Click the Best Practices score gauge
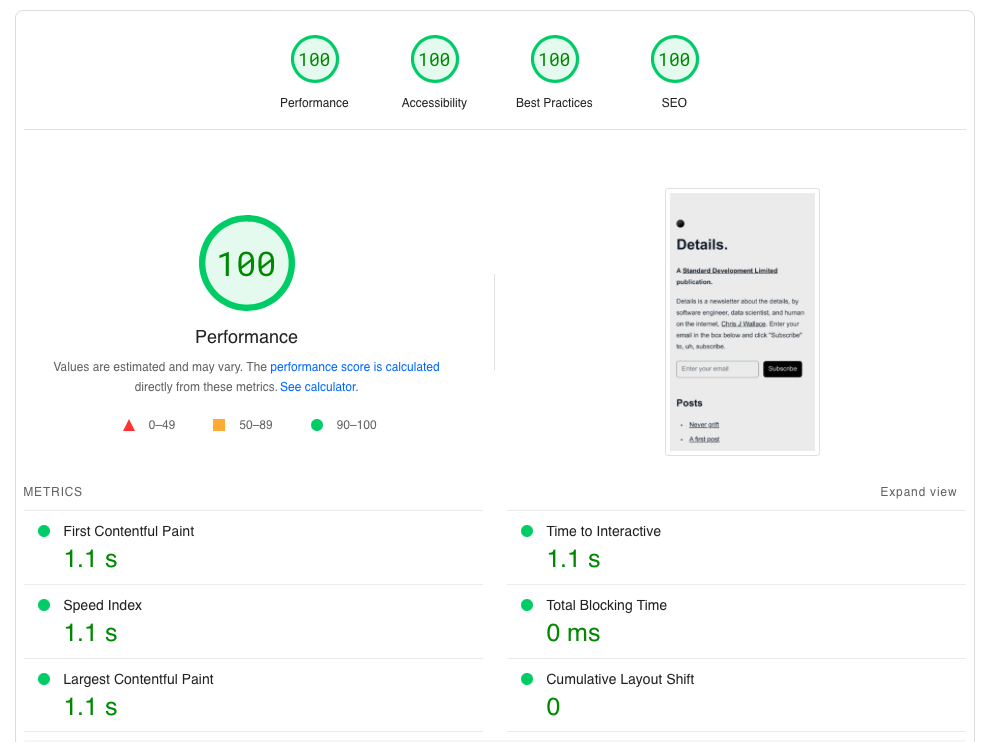Image resolution: width=985 pixels, height=742 pixels. click(555, 59)
